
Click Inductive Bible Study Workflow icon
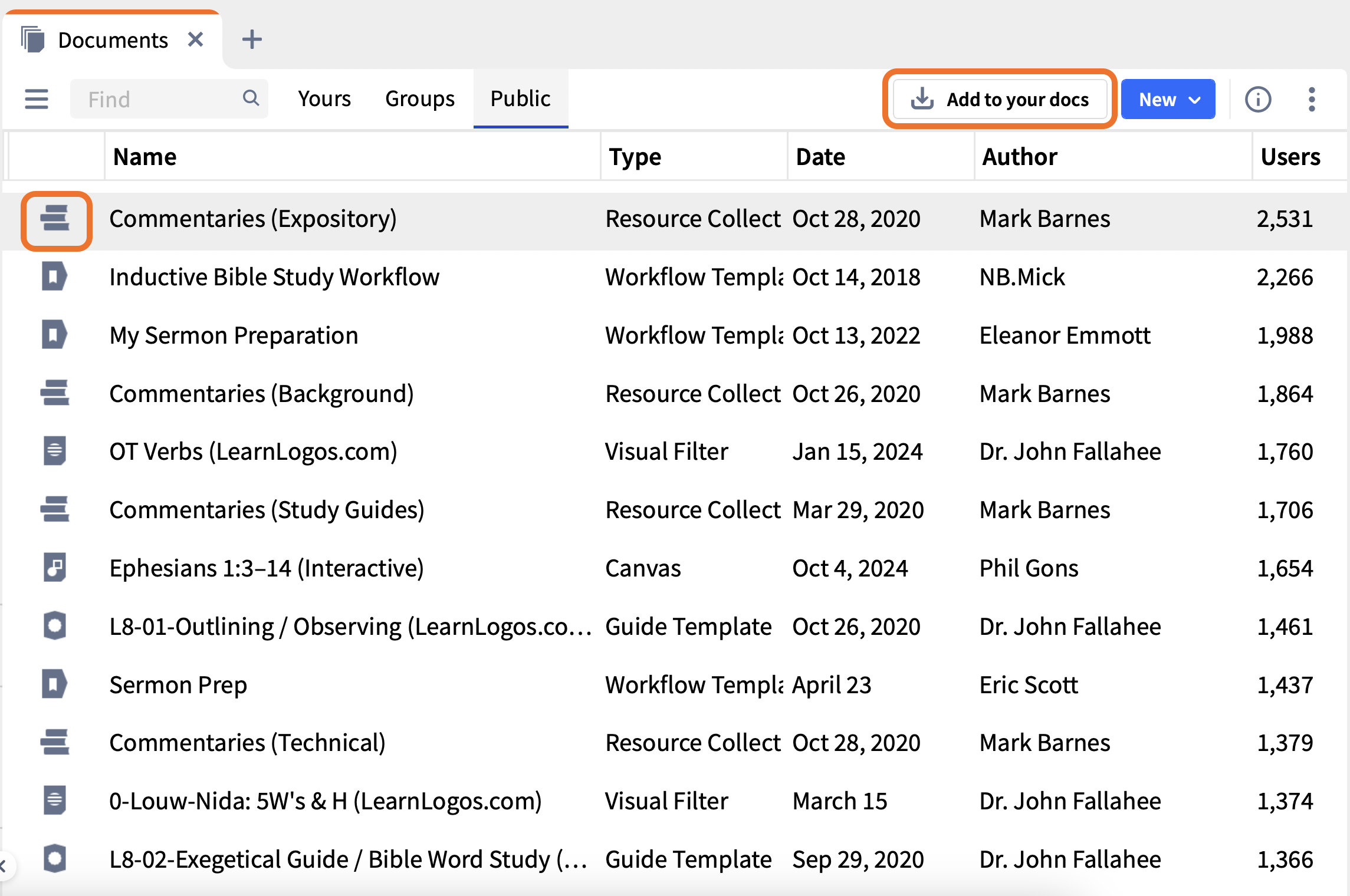[54, 276]
